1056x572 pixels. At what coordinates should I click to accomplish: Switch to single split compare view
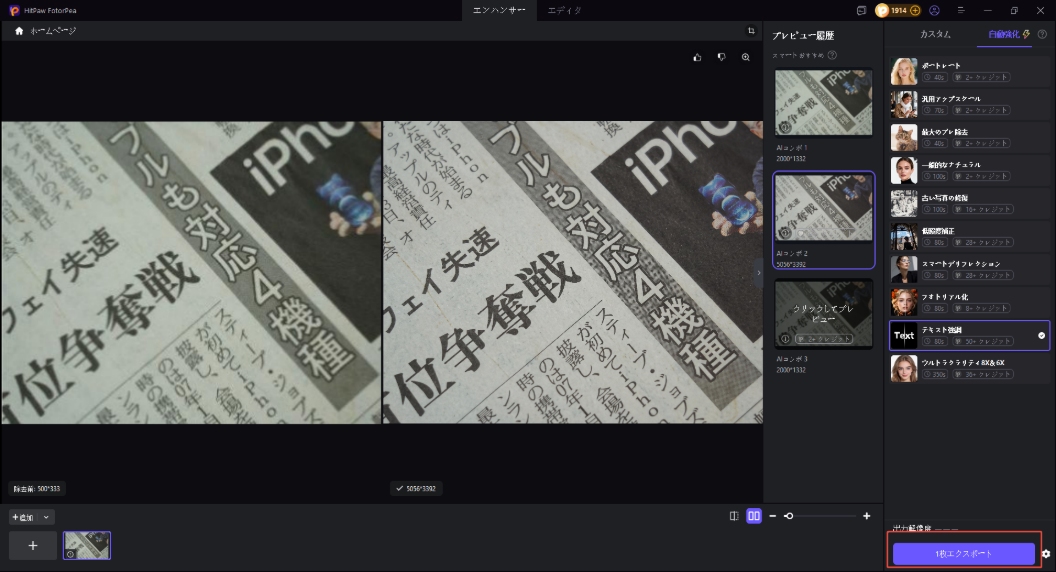(x=734, y=516)
